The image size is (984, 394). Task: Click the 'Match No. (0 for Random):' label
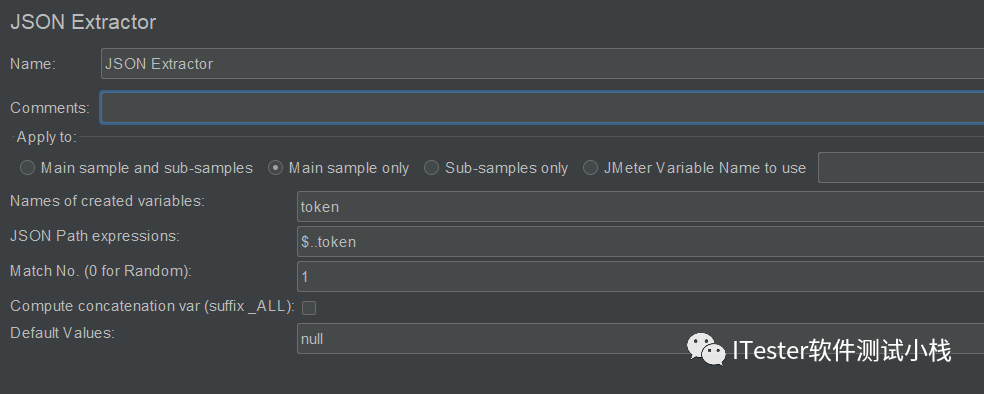[x=101, y=271]
